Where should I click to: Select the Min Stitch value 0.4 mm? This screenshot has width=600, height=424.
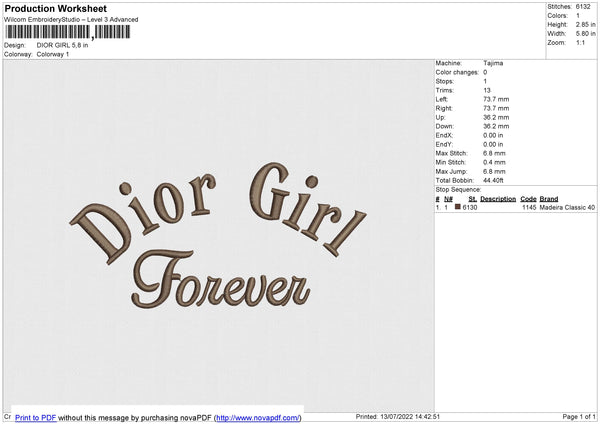(494, 163)
